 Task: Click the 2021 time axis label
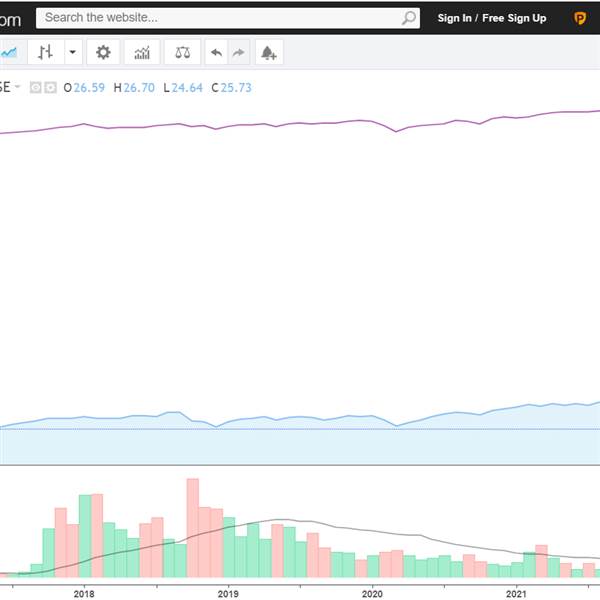pos(516,593)
